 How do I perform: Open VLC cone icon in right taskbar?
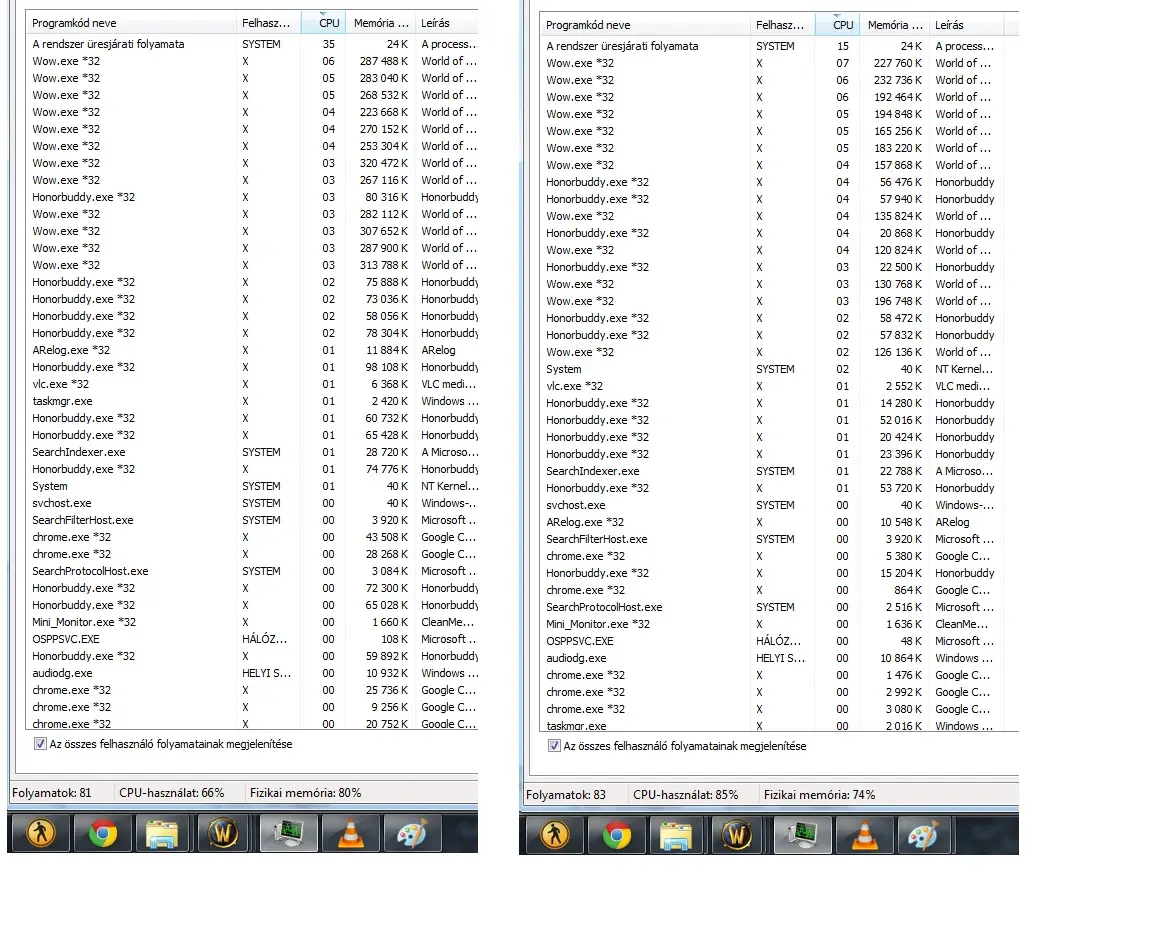tap(865, 835)
